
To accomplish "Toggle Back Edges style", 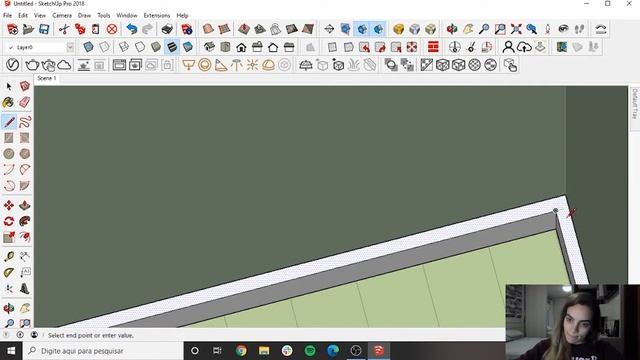I will [x=104, y=47].
